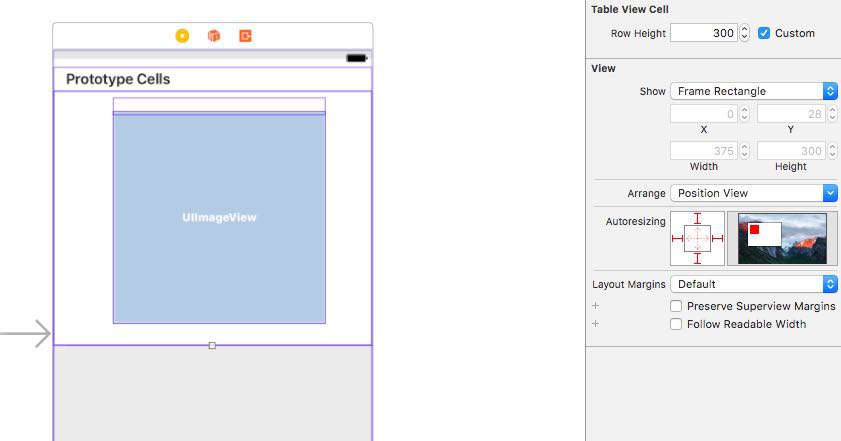This screenshot has height=441, width=841.
Task: Toggle the bottom autoresizing strut
Action: (697, 258)
